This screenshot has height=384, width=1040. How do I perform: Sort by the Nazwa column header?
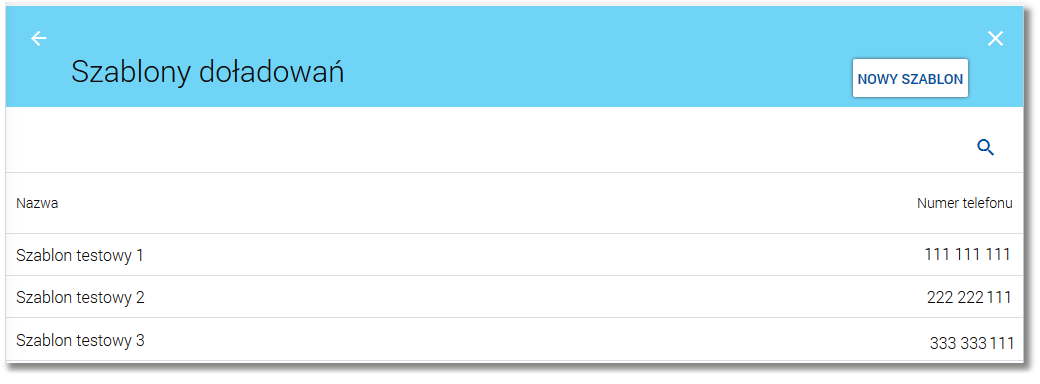pos(37,204)
